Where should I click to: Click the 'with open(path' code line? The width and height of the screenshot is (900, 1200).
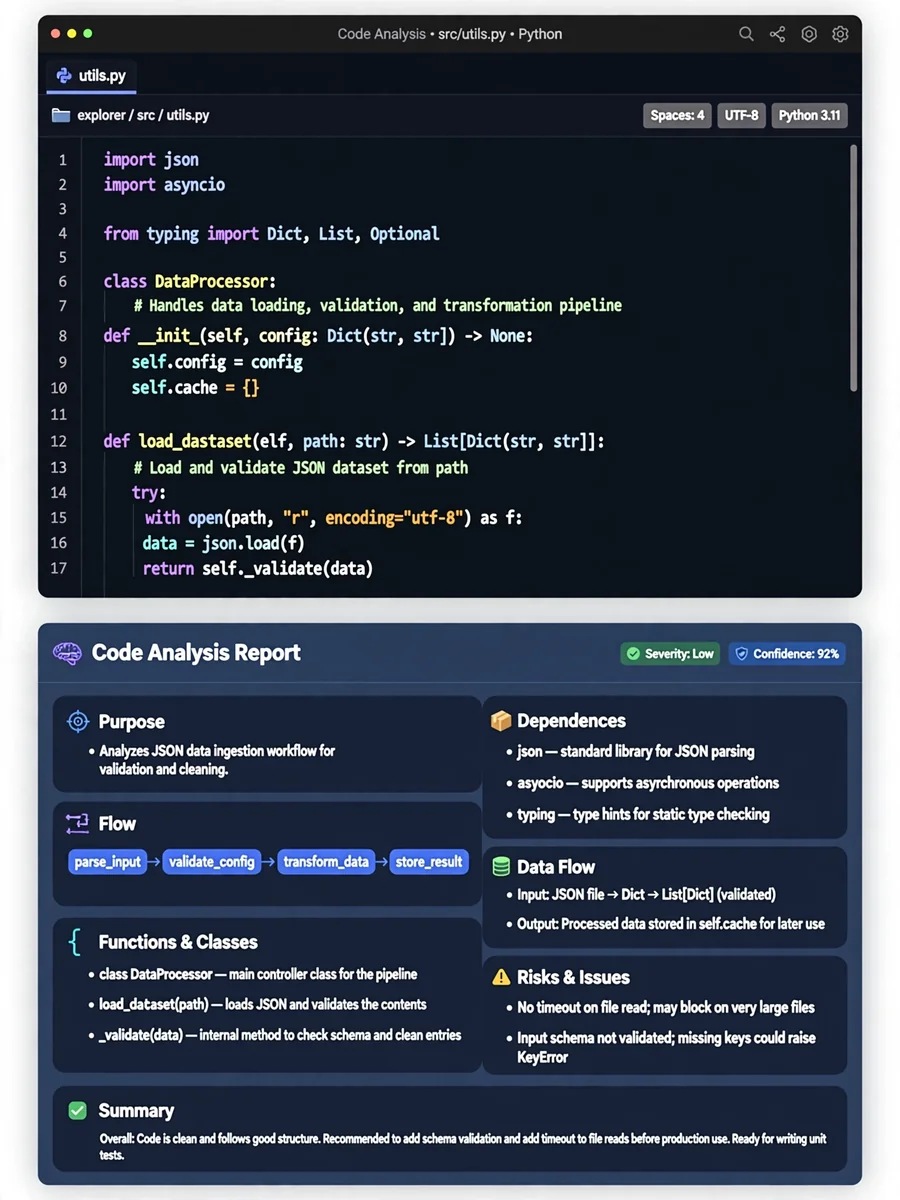tap(333, 517)
